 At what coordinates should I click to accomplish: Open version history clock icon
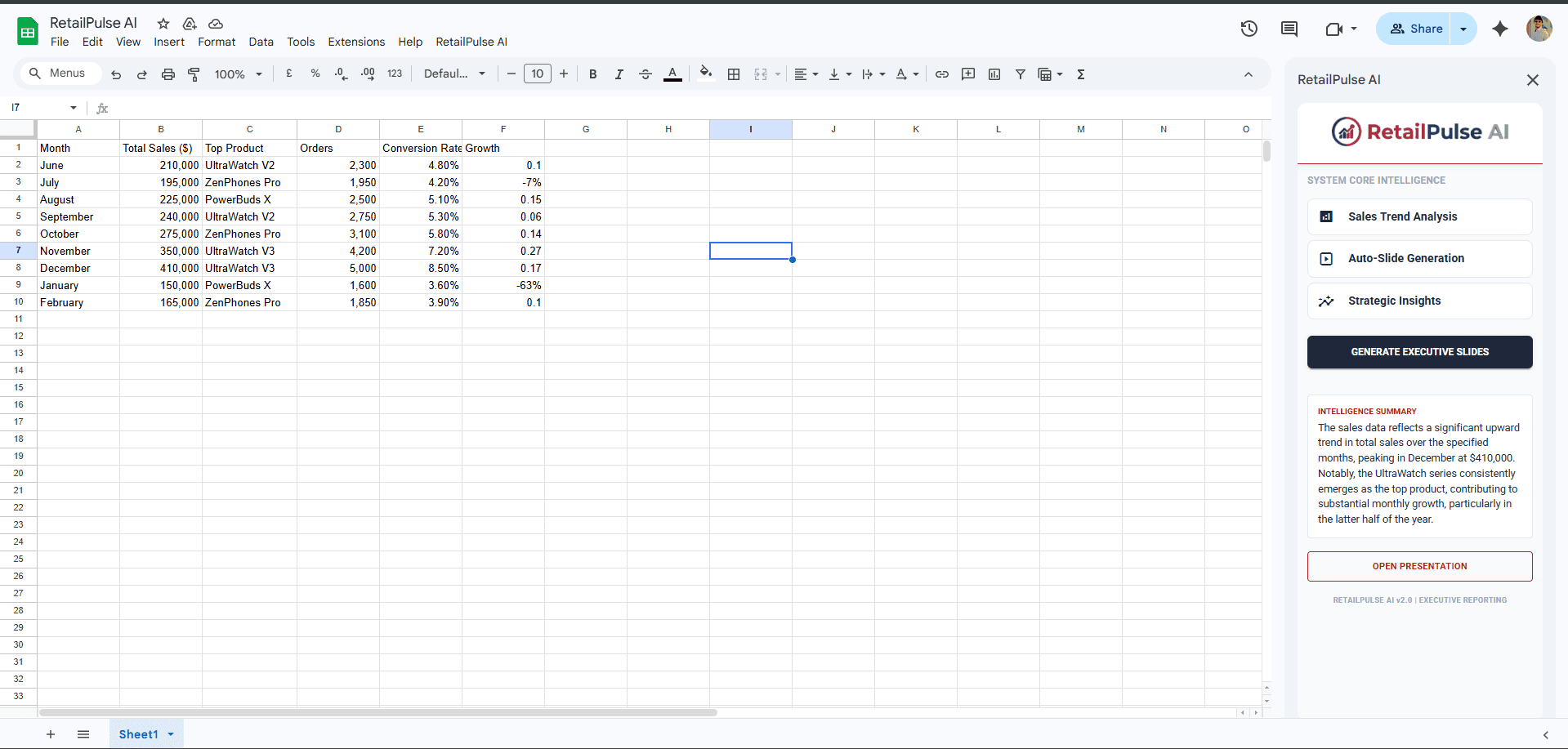pyautogui.click(x=1249, y=29)
